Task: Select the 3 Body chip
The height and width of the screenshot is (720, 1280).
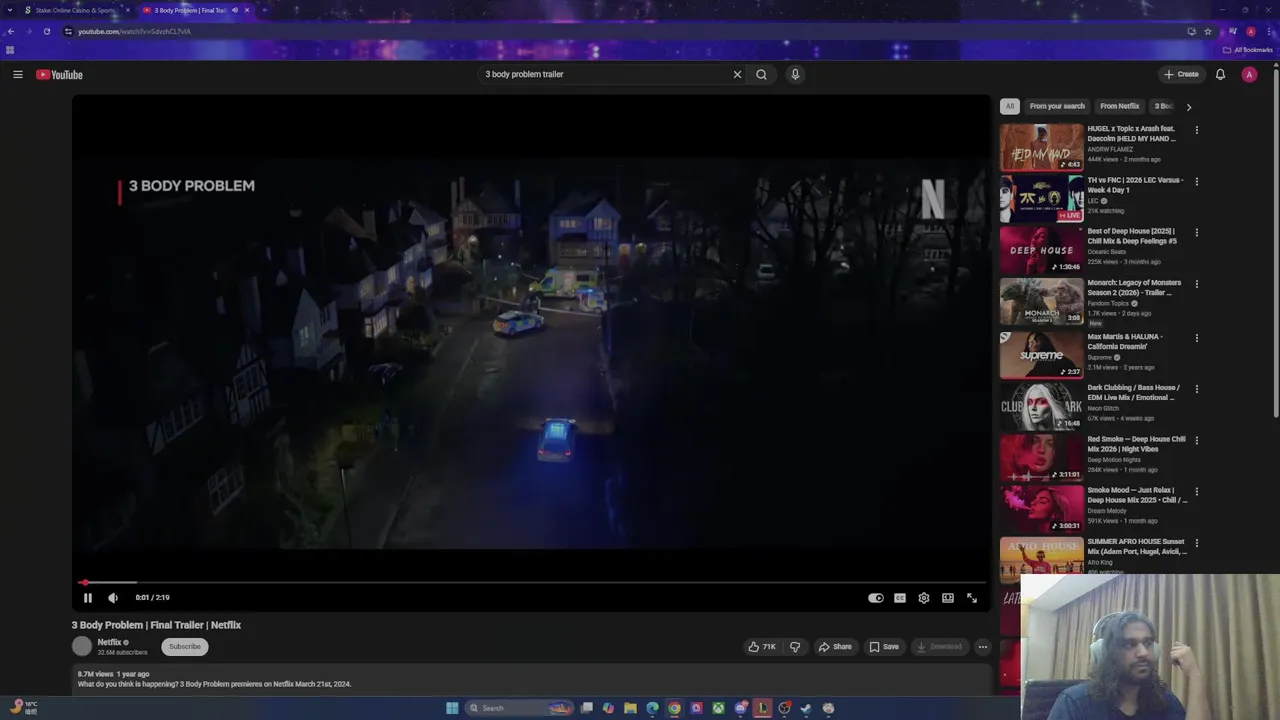Action: click(x=1163, y=106)
